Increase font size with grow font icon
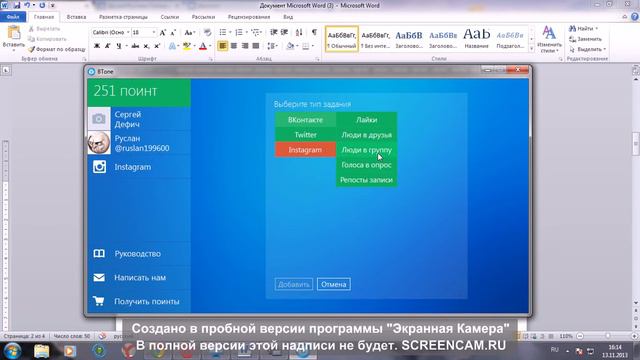 (162, 32)
